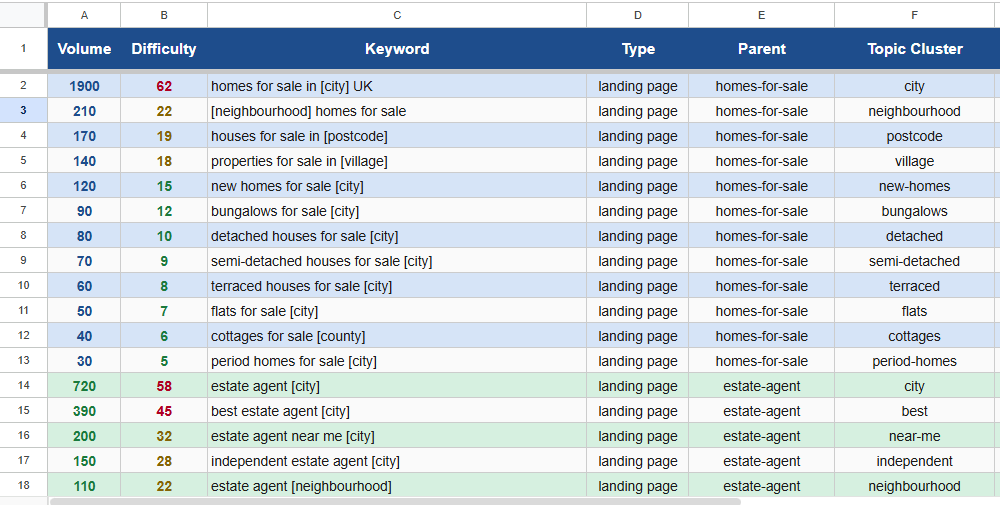
Task: Select topic cluster 'village' cell
Action: point(915,161)
